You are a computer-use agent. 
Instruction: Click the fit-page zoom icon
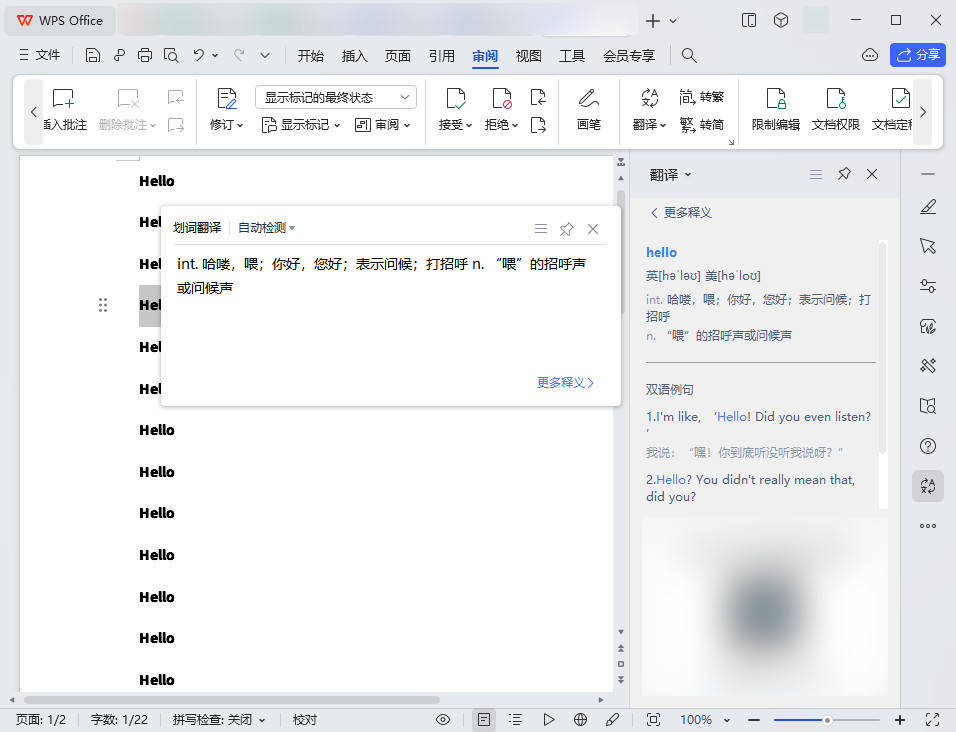653,720
